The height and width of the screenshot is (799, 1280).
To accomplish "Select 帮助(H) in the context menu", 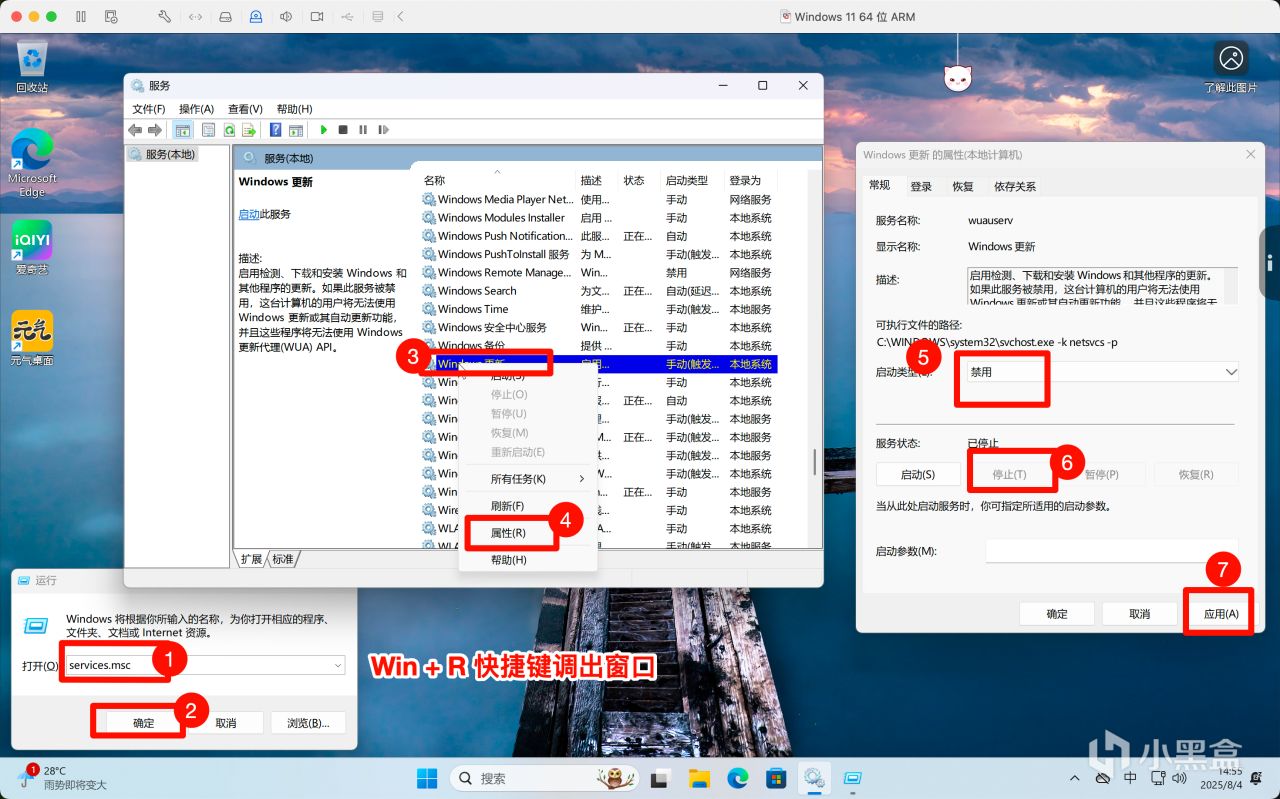I will coord(528,560).
